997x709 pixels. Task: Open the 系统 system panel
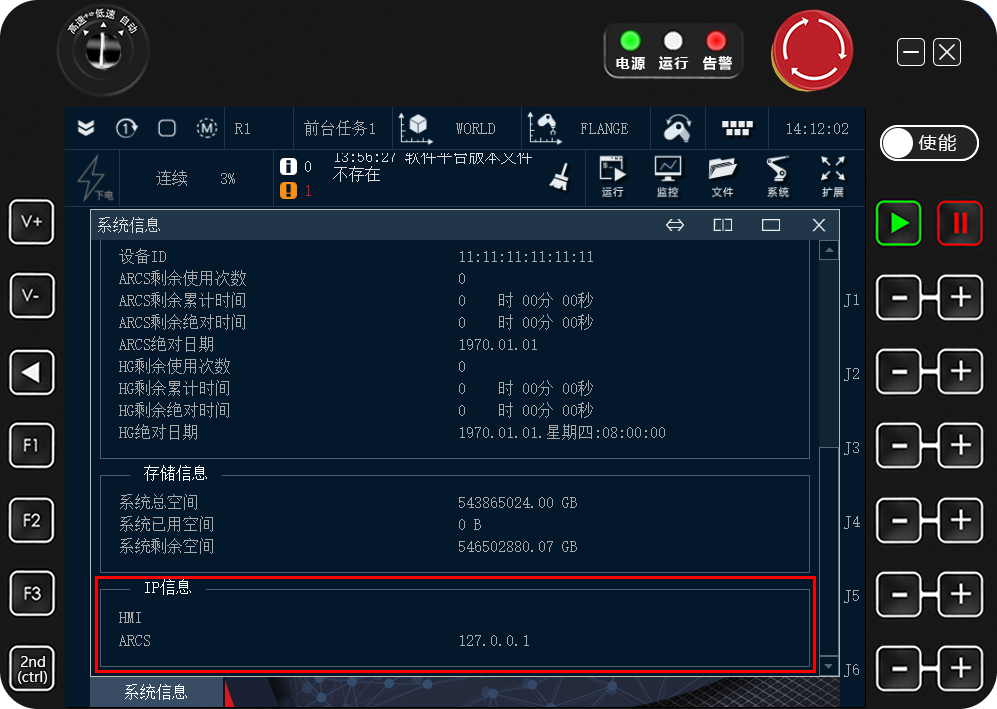pos(778,177)
